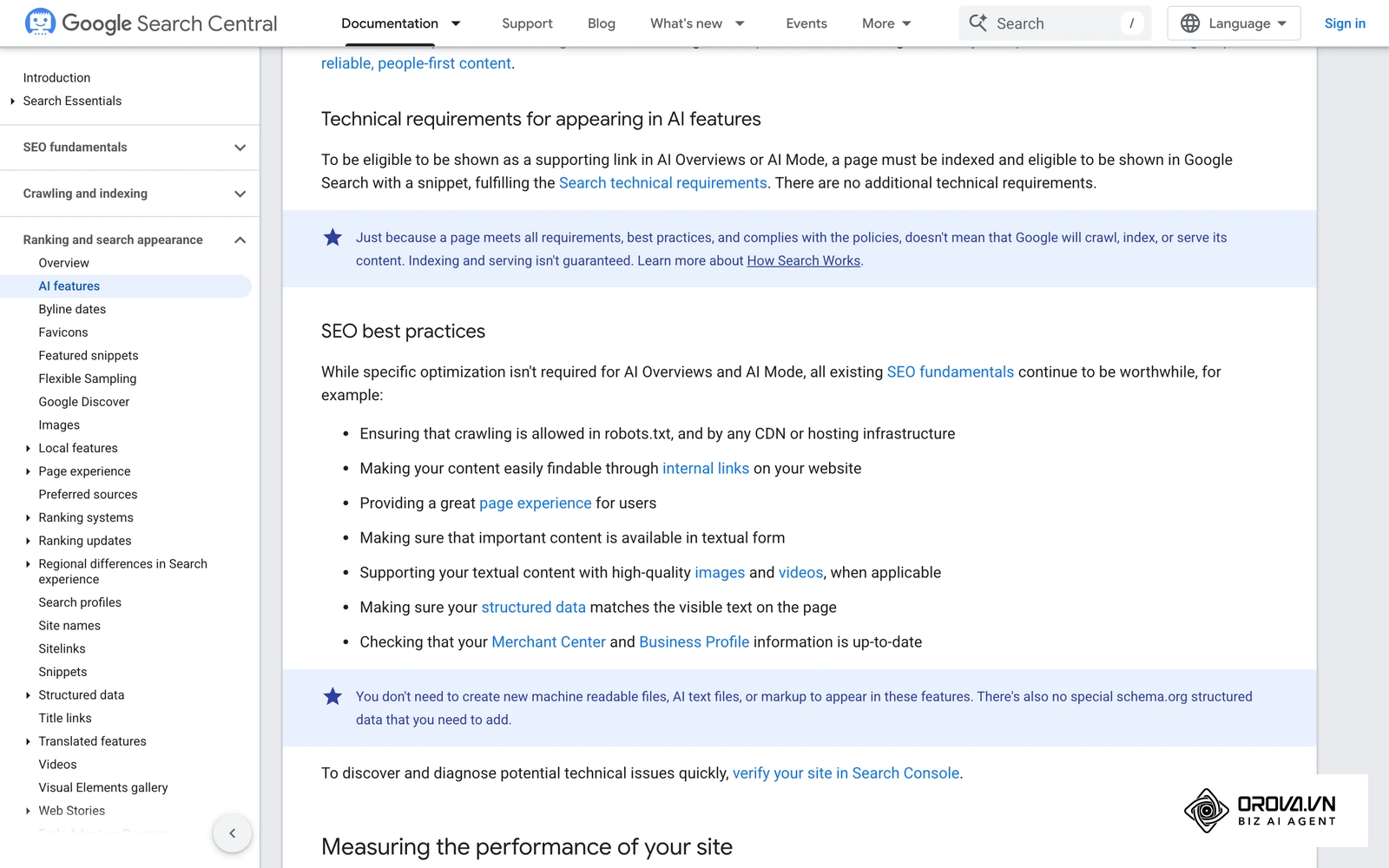The height and width of the screenshot is (868, 1389).
Task: Open the More menu dropdown
Action: tap(887, 23)
